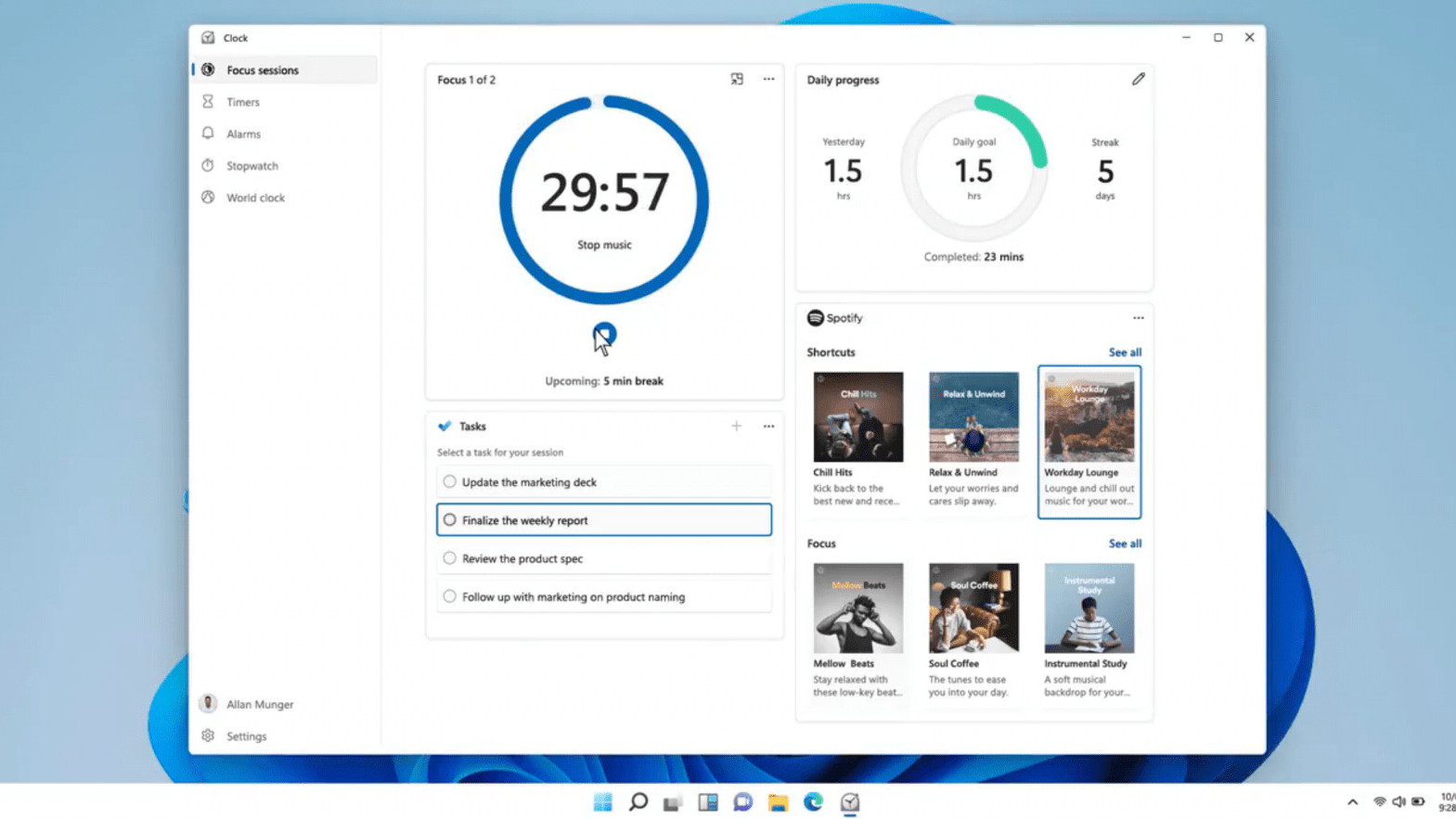Edit the daily progress goal with pencil icon
This screenshot has height=819, width=1456.
1138,79
